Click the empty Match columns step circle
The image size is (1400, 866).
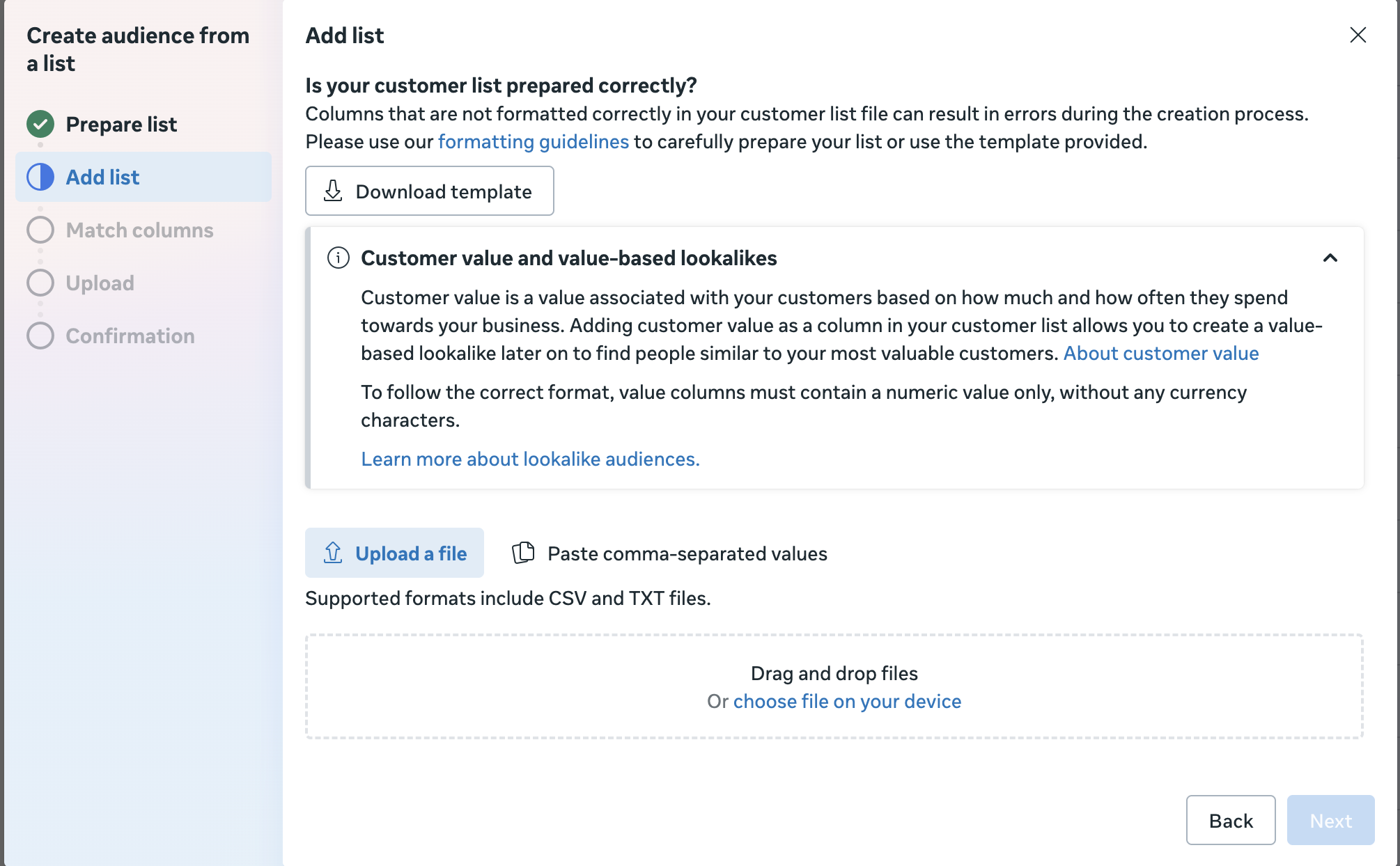tap(40, 230)
